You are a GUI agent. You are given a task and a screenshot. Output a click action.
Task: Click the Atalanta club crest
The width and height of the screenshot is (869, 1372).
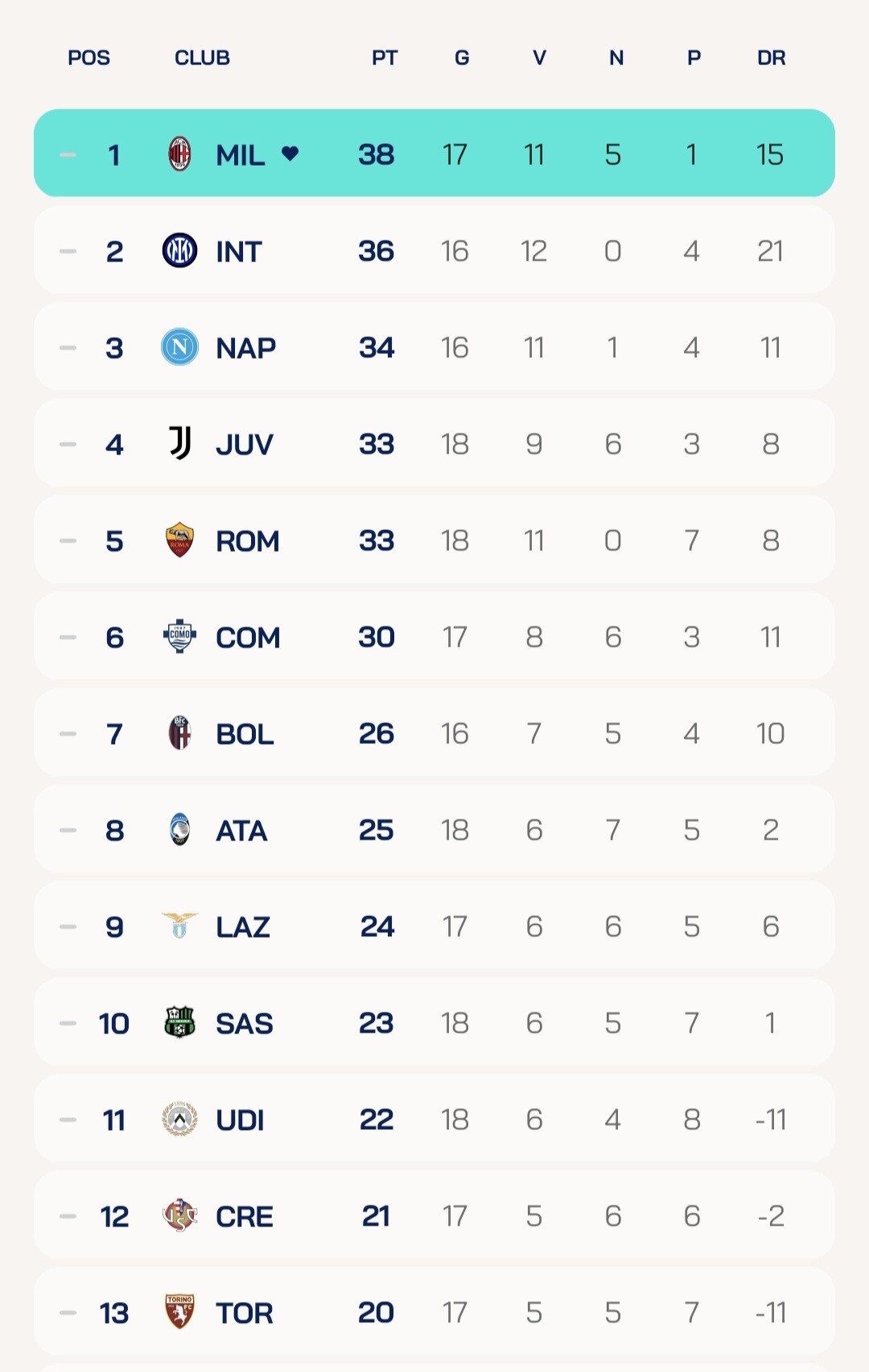pyautogui.click(x=179, y=830)
